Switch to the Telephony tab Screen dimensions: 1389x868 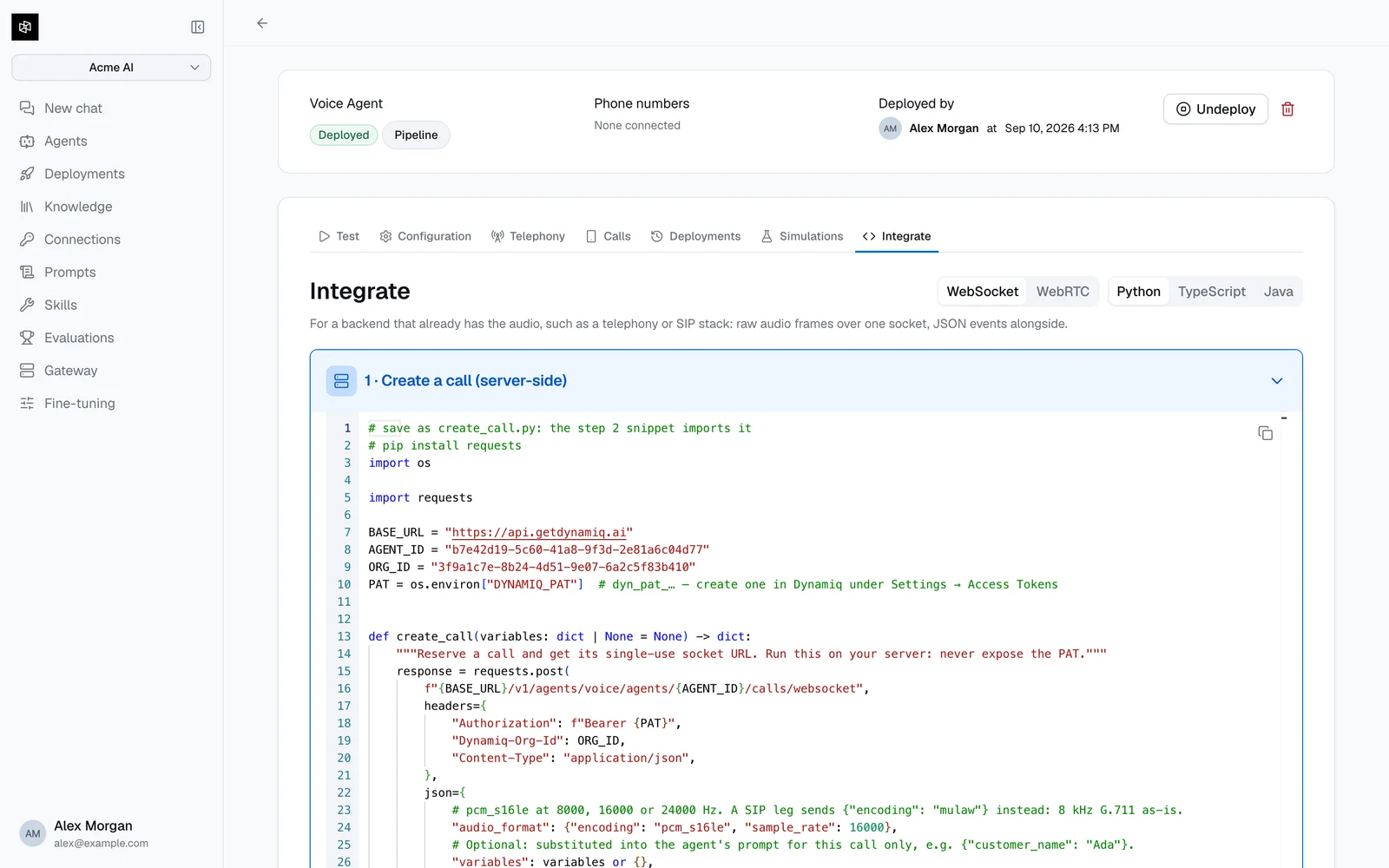tap(528, 236)
